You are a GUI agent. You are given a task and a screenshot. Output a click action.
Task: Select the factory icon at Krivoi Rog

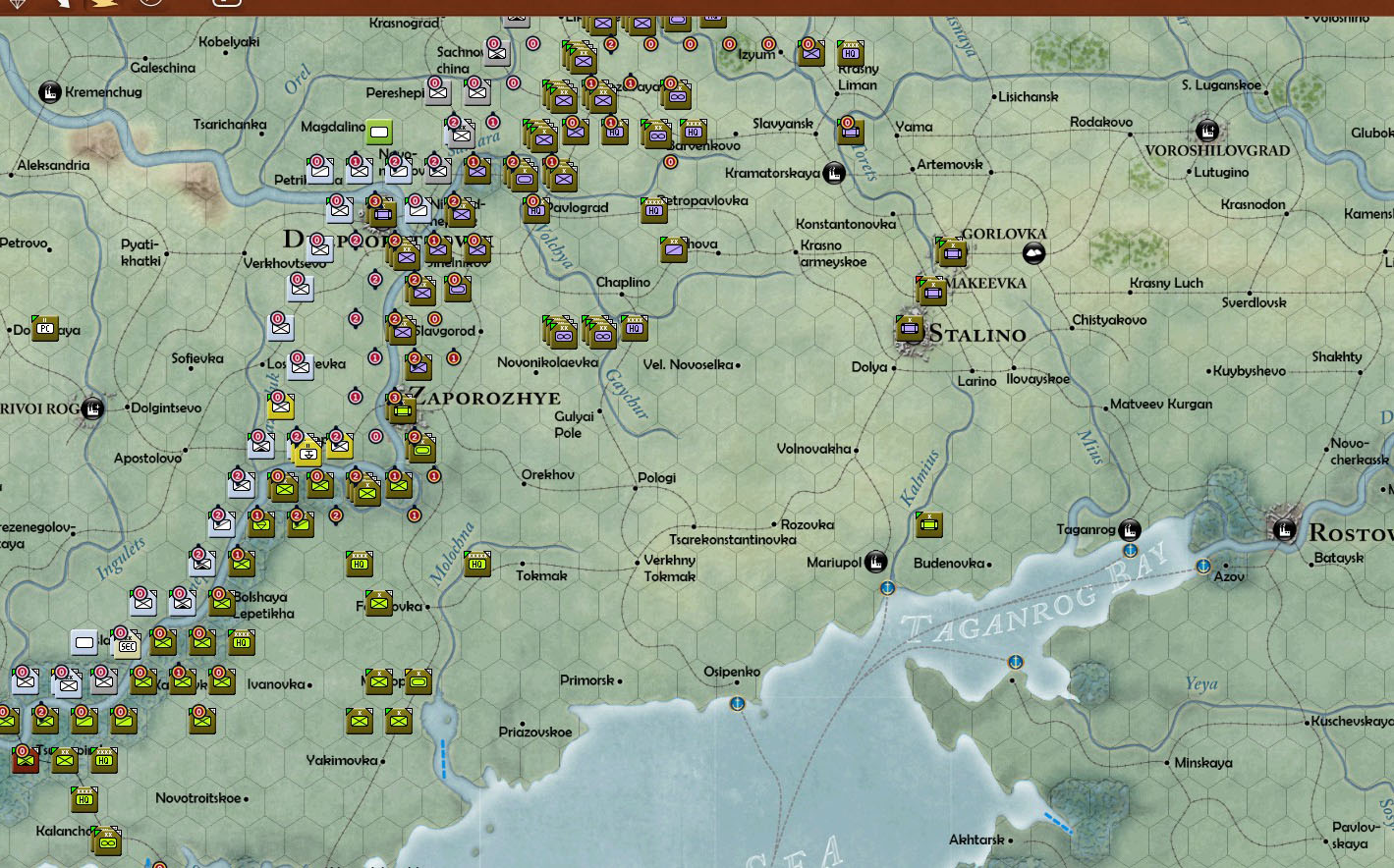(x=93, y=407)
